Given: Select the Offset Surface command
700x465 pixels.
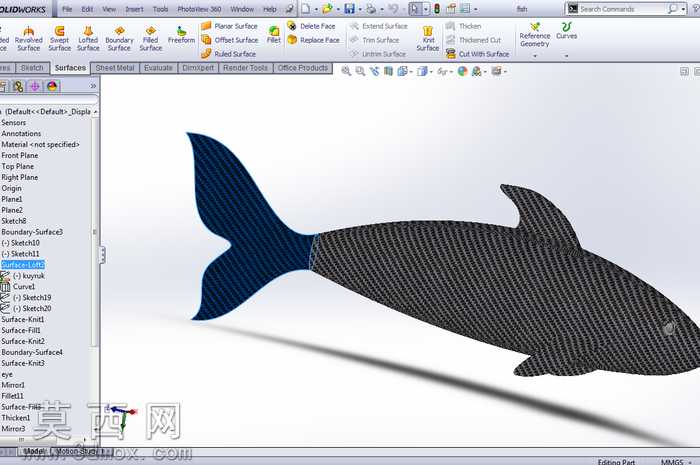Looking at the screenshot, I should point(229,40).
